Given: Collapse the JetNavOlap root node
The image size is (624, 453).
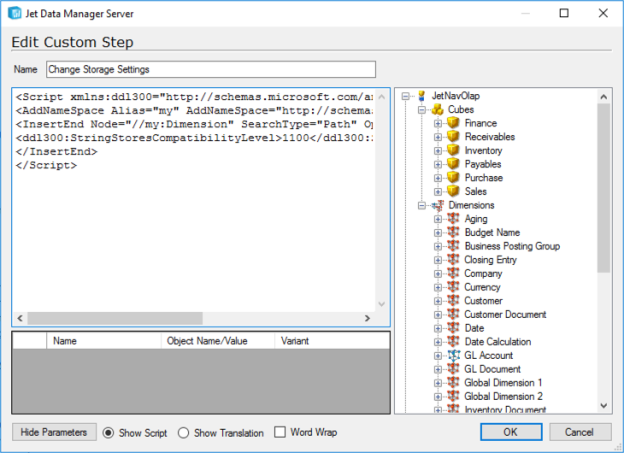Looking at the screenshot, I should pos(406,96).
